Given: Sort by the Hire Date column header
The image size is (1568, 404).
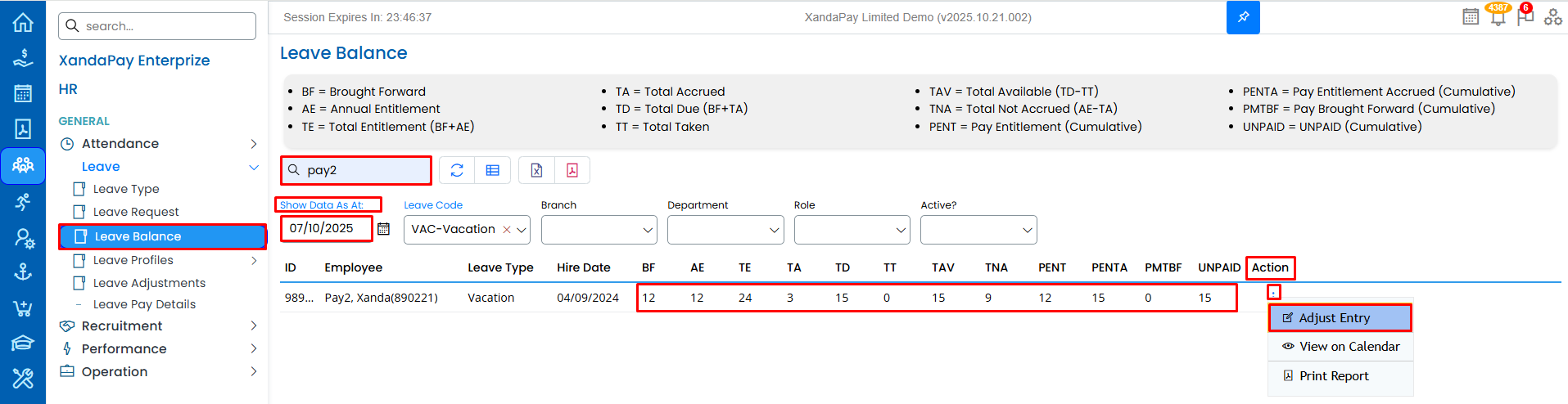Looking at the screenshot, I should point(584,267).
